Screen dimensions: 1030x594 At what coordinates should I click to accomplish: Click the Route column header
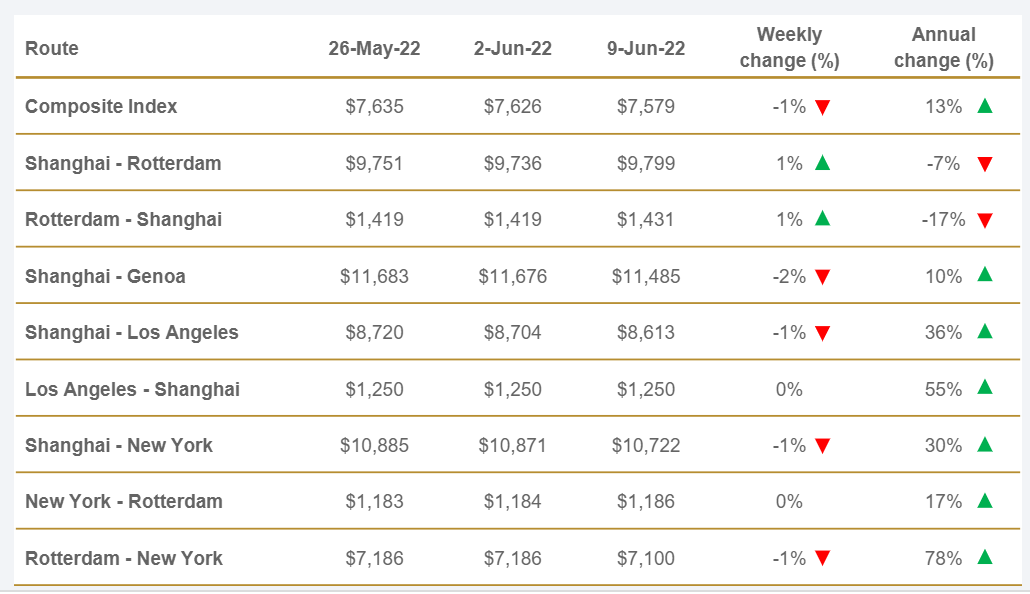click(x=52, y=48)
